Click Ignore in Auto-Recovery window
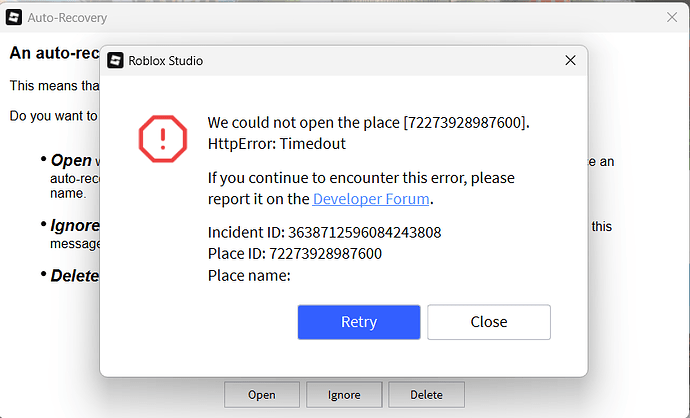This screenshot has width=690, height=418. pyautogui.click(x=344, y=395)
